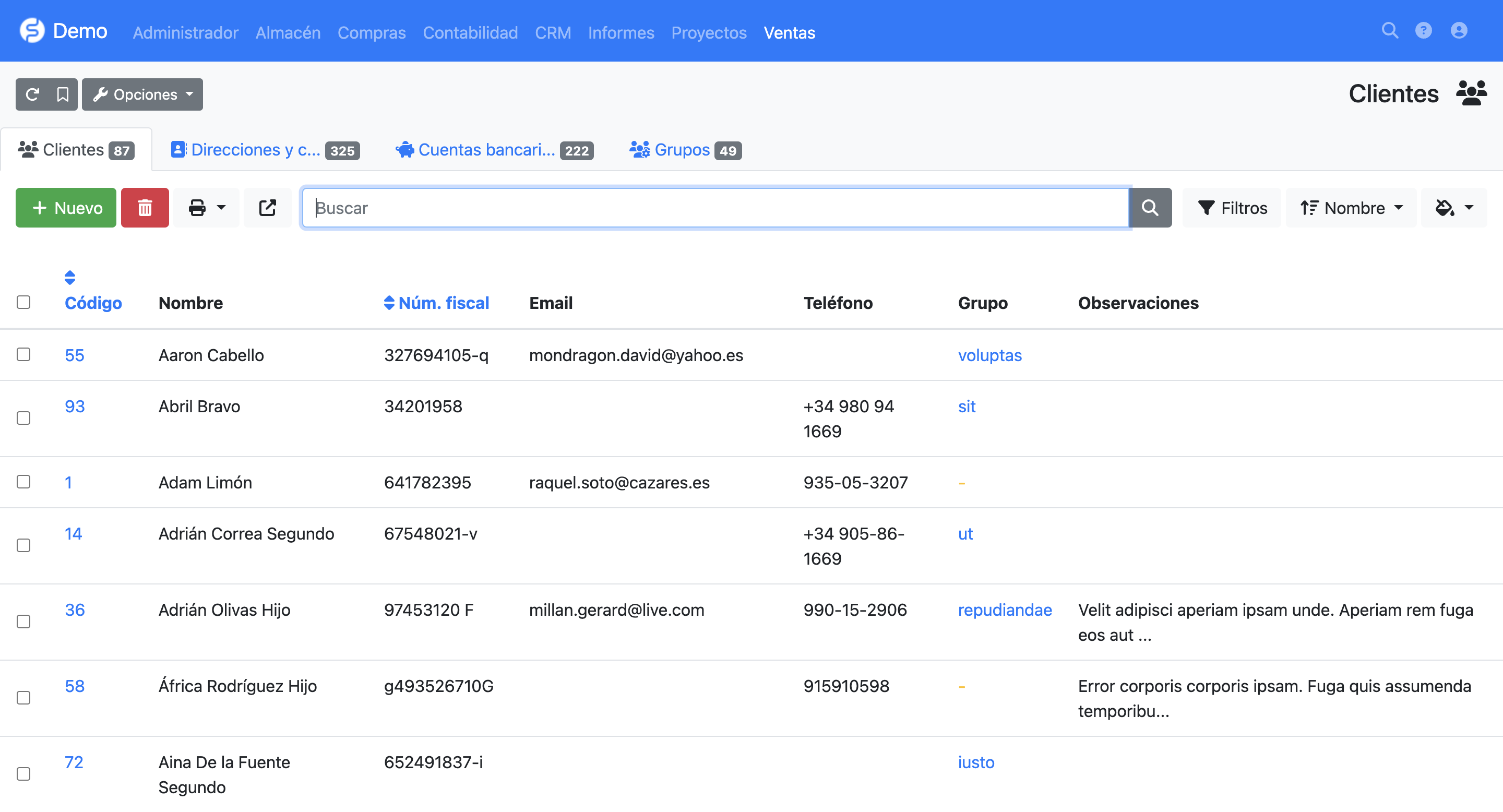
Task: Open the Proyectos menu
Action: click(x=709, y=33)
